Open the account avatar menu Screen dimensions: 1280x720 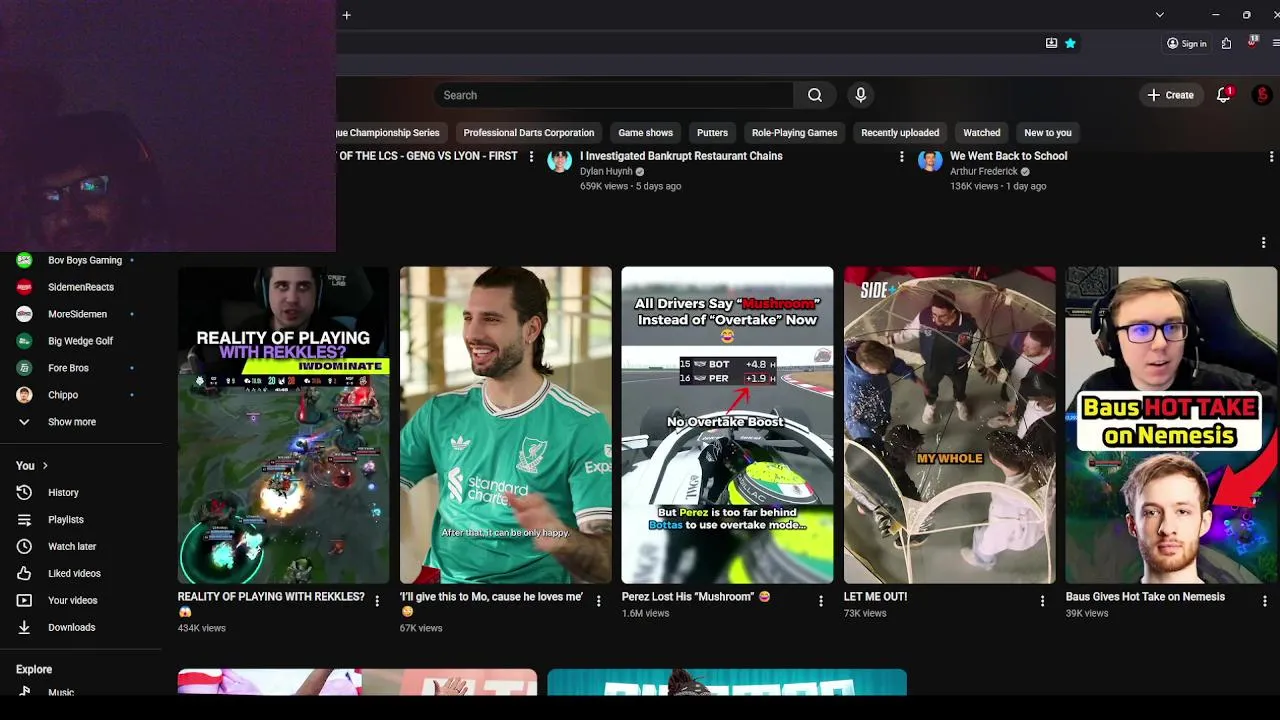(1262, 95)
